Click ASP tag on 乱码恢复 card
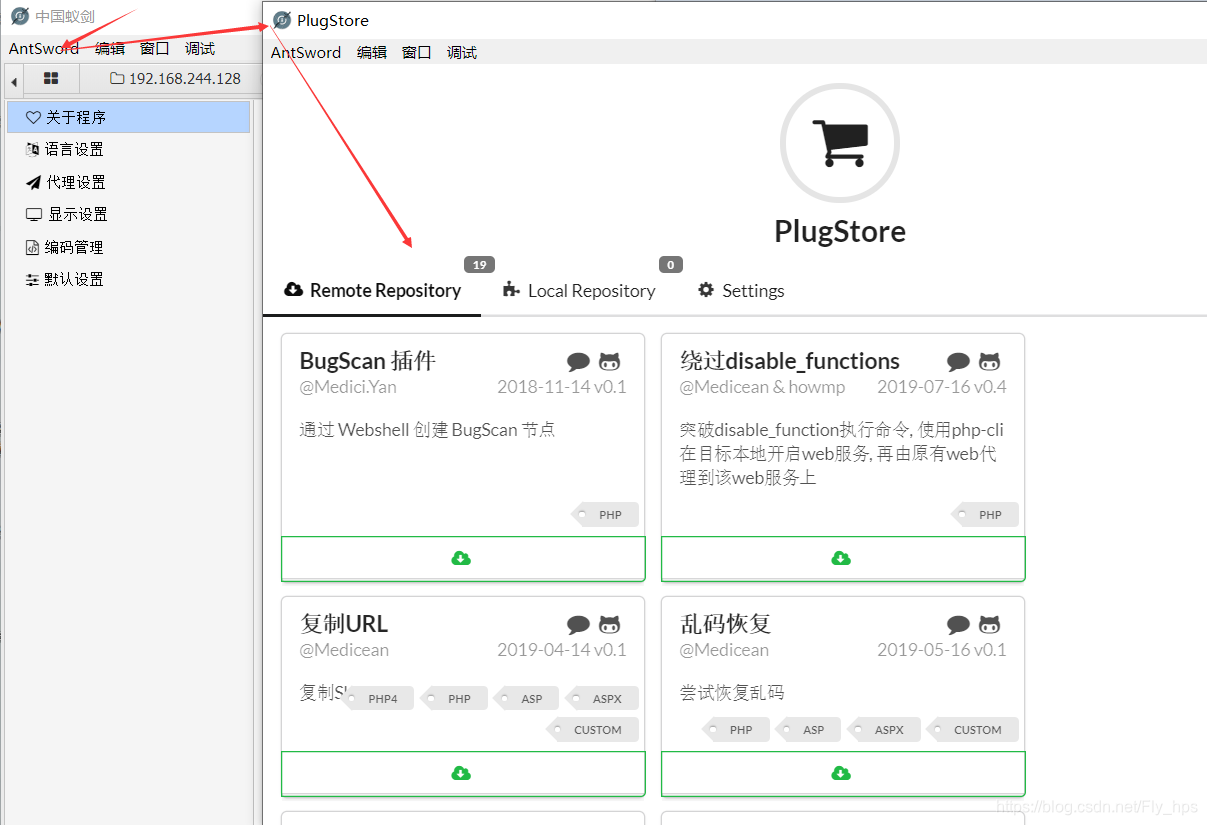 [809, 730]
